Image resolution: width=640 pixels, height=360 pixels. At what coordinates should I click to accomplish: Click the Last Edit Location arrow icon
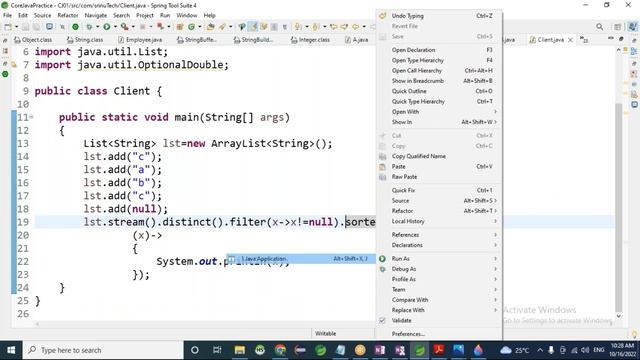point(334,27)
